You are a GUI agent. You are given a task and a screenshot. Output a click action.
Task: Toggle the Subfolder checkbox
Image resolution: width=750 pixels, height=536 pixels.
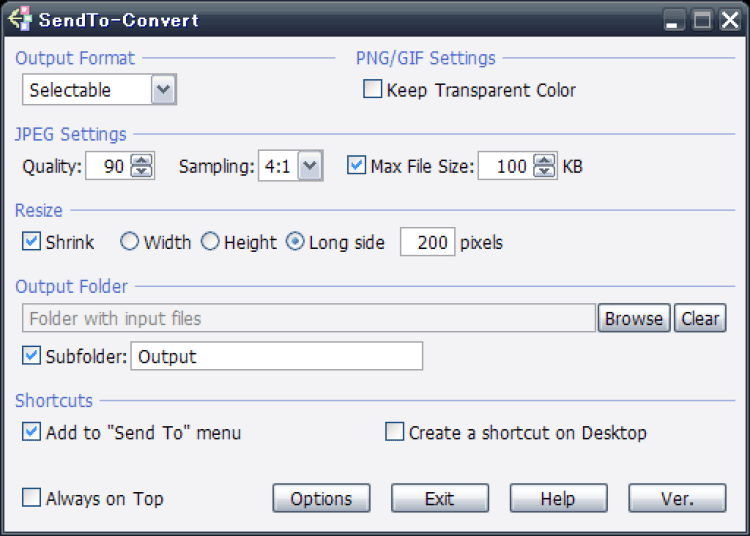[x=31, y=356]
